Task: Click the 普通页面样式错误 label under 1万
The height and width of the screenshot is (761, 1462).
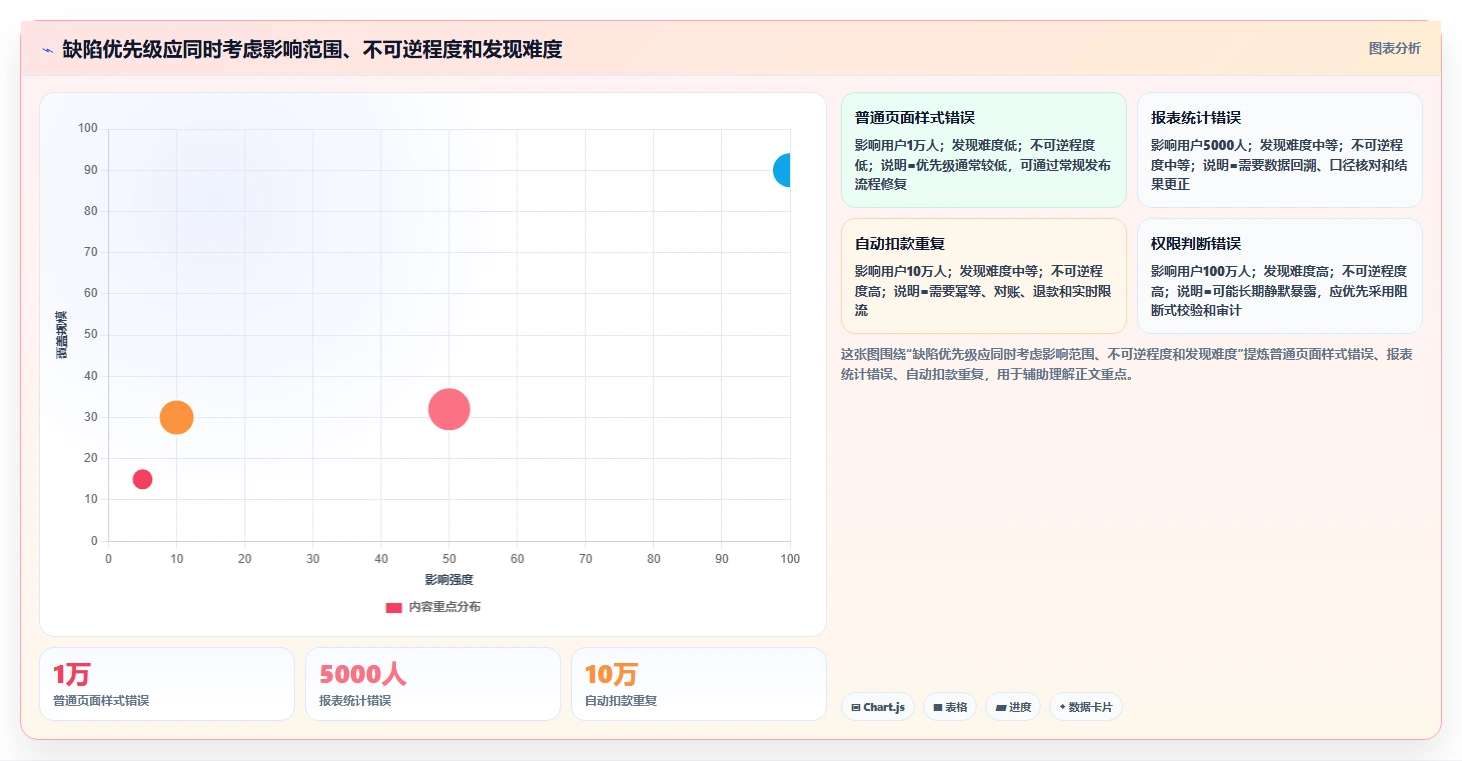Action: click(101, 701)
